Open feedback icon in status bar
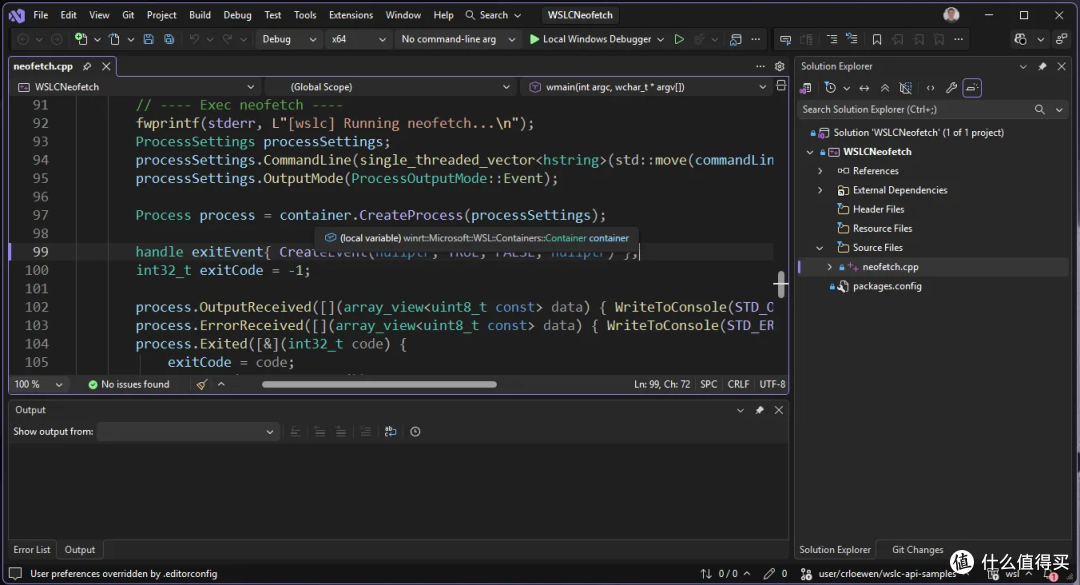1080x585 pixels. pyautogui.click(x=15, y=573)
